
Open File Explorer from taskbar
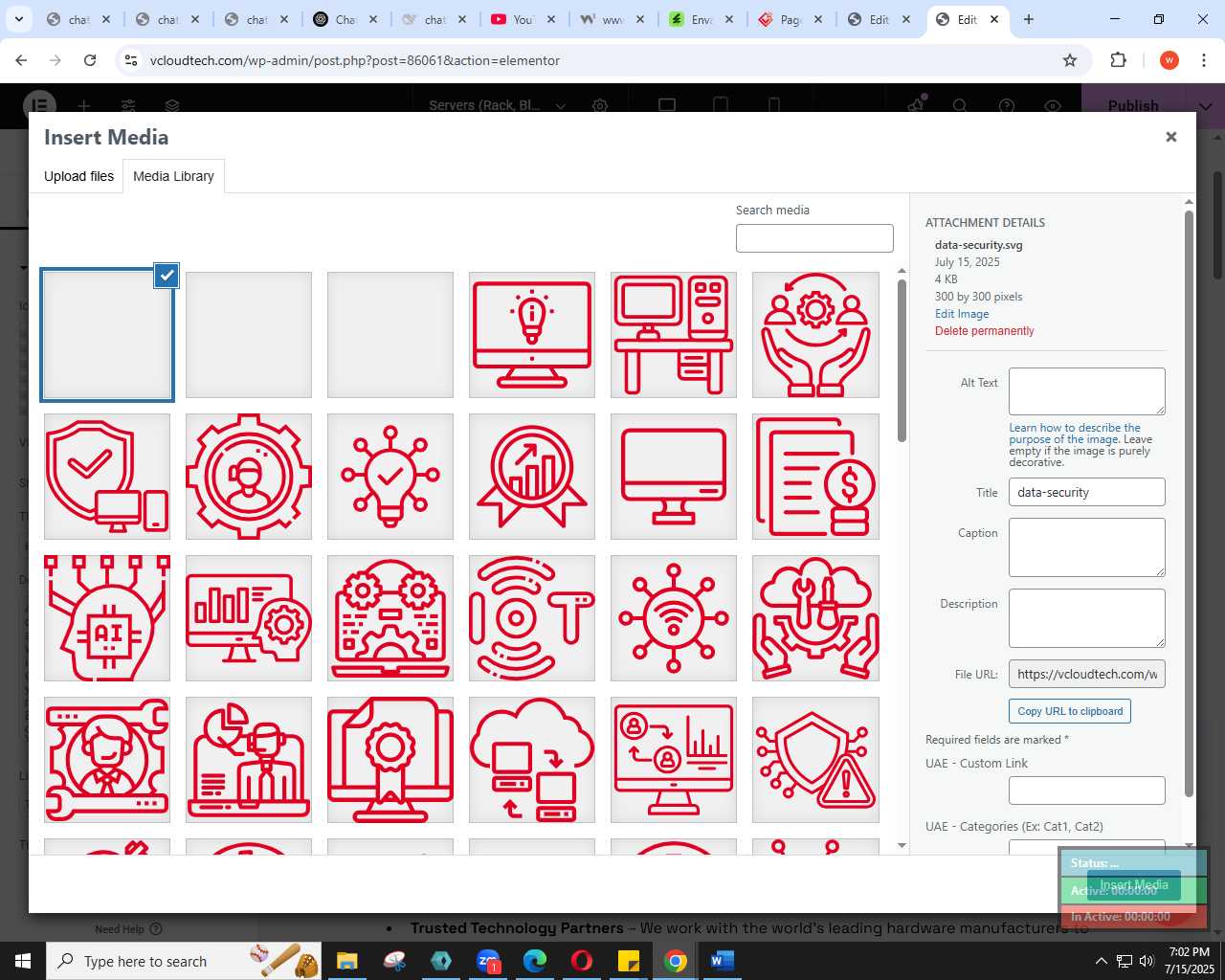point(346,961)
